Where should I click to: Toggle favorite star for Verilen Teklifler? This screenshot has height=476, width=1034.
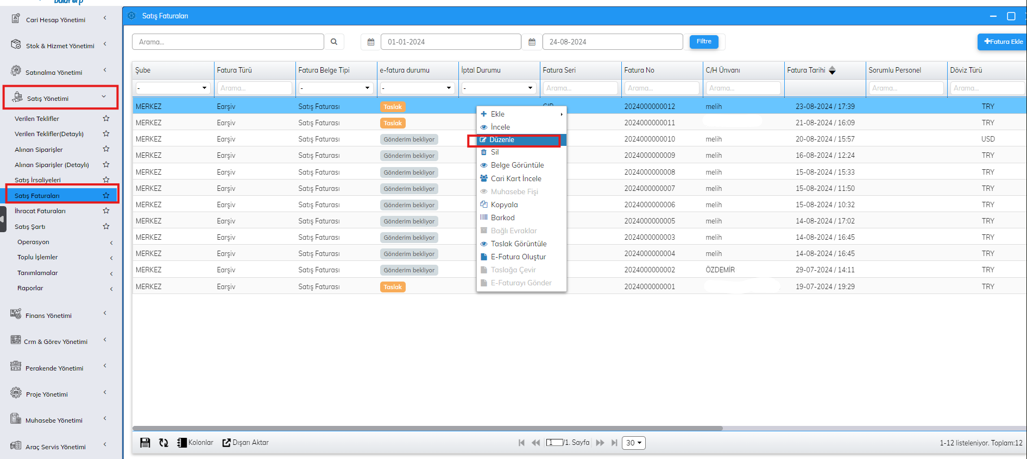click(x=106, y=120)
